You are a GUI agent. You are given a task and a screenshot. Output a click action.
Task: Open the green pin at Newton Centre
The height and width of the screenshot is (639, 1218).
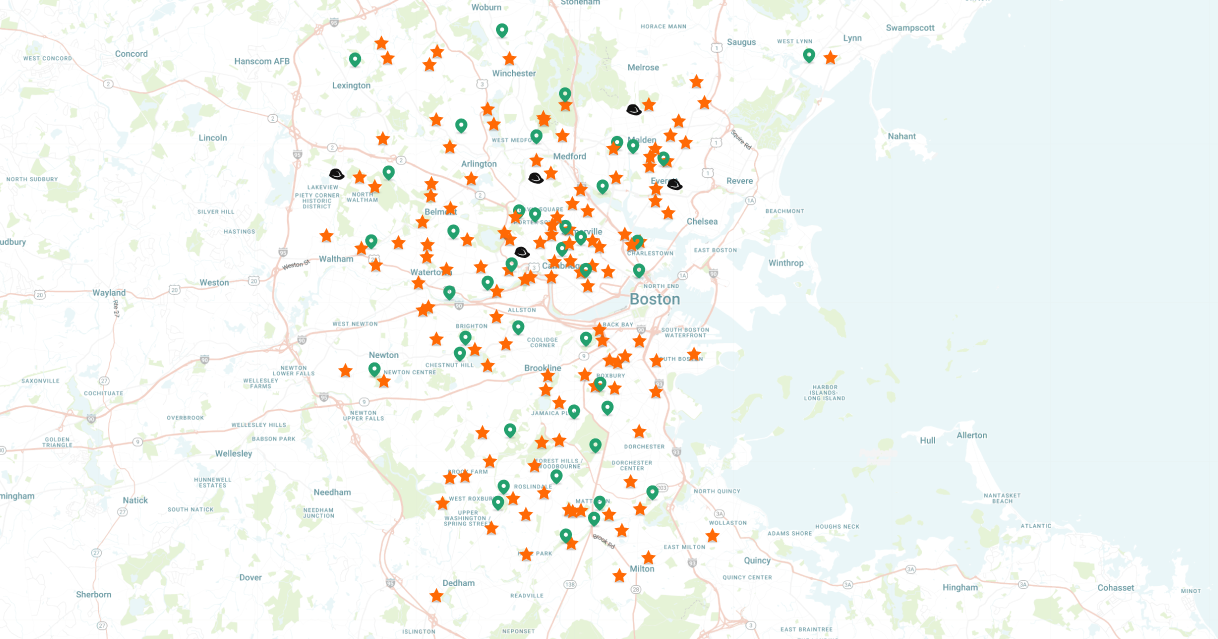tap(375, 369)
